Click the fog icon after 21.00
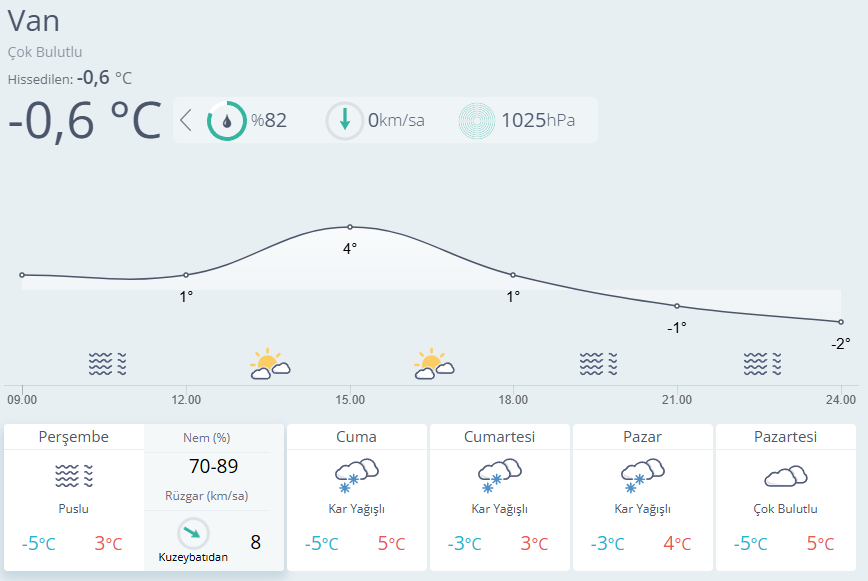This screenshot has width=868, height=581. tap(762, 364)
